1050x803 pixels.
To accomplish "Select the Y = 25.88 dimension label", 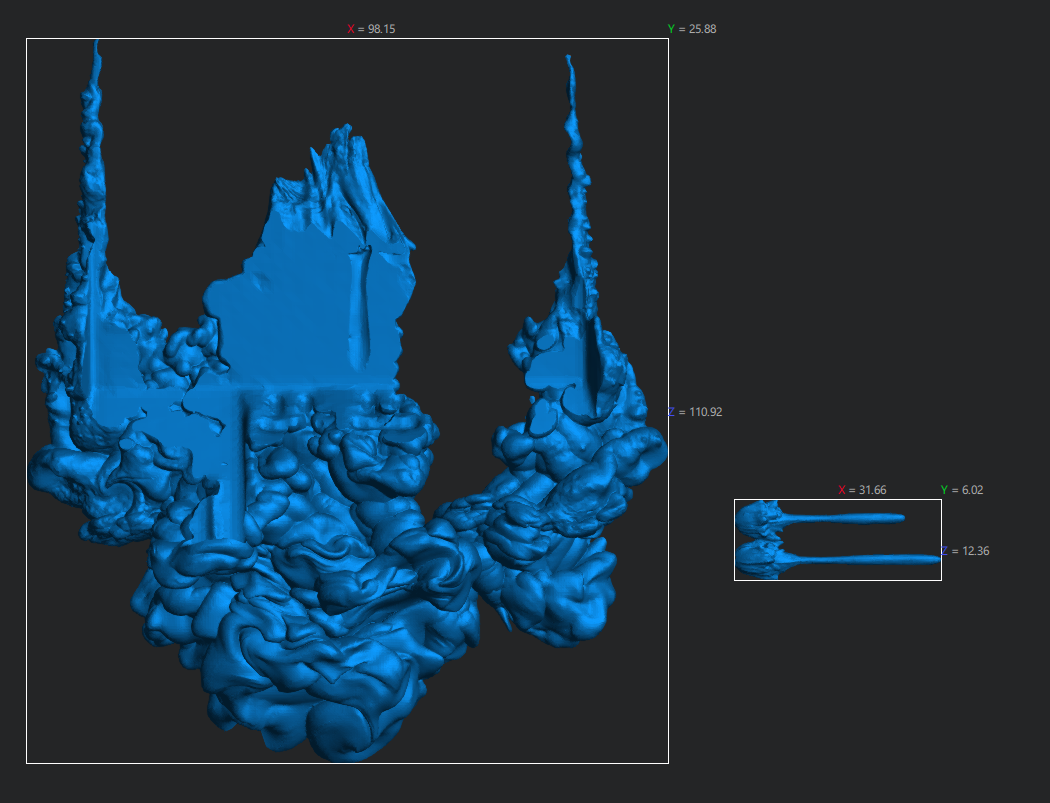I will 692,29.
